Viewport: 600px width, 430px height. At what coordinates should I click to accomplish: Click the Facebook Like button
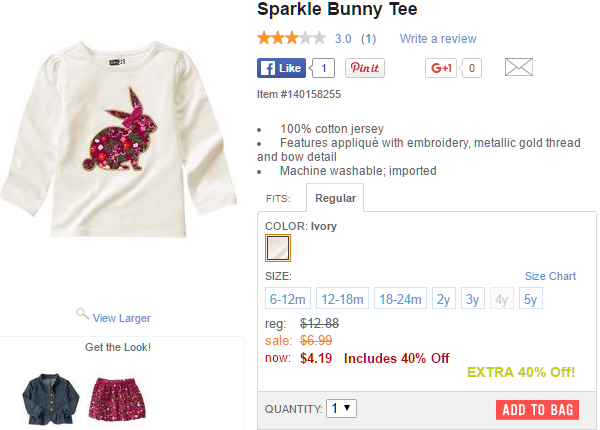point(281,68)
